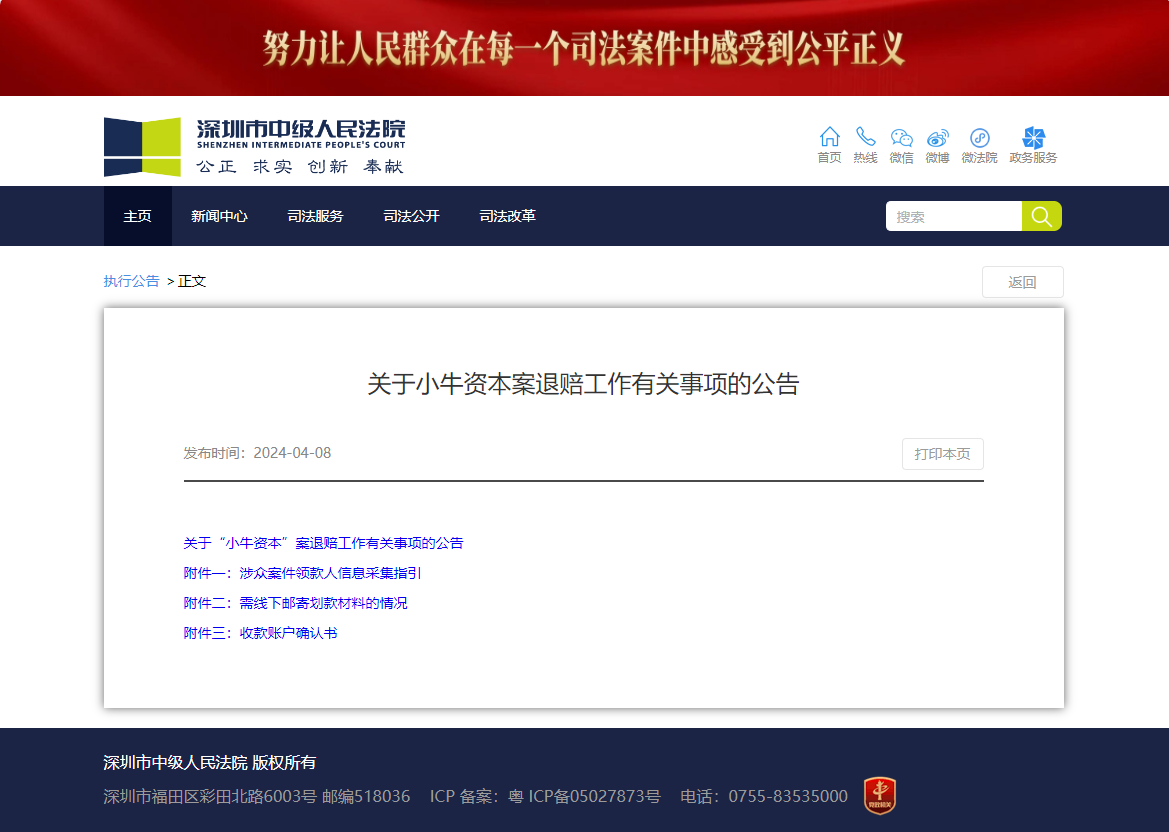Click in the 搜索 search input field
This screenshot has width=1169, height=832.
pos(953,216)
